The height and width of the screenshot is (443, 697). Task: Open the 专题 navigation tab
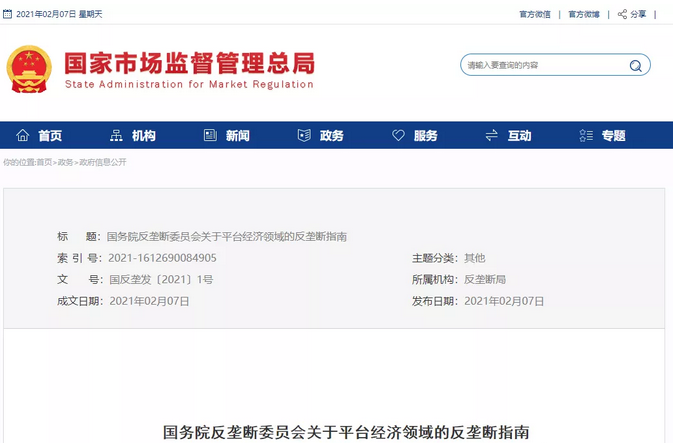(x=613, y=136)
